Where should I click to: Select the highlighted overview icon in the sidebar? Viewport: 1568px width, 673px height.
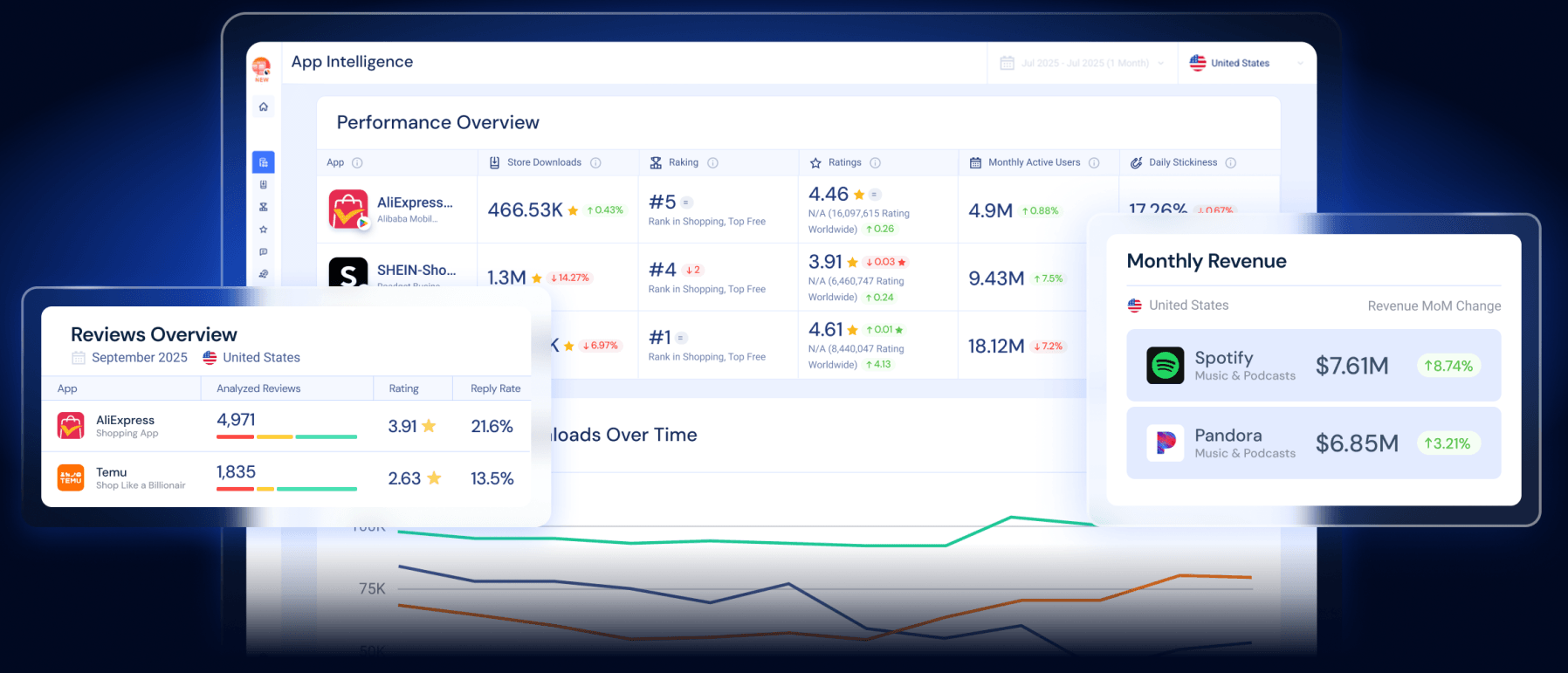coord(263,162)
